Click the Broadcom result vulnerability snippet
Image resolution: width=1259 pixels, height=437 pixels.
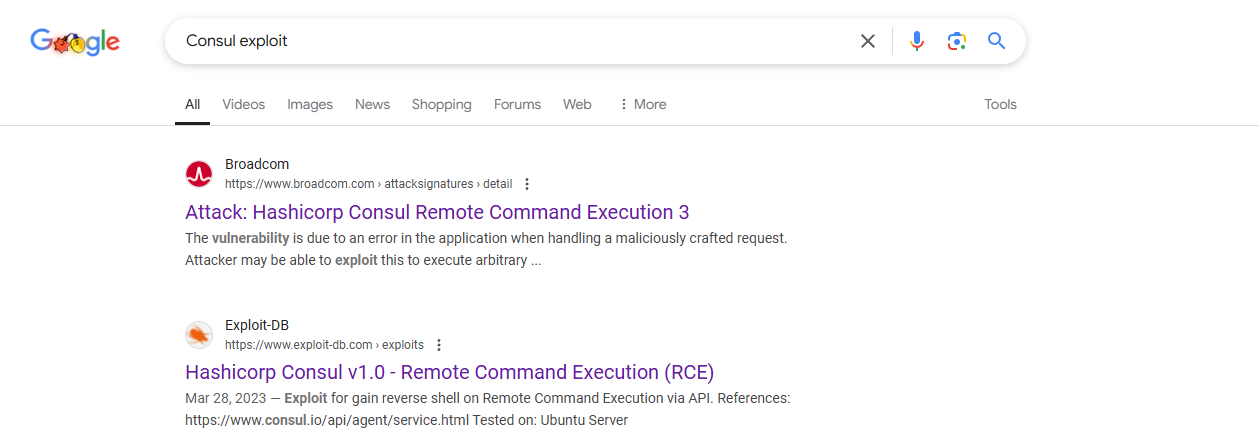coord(486,249)
